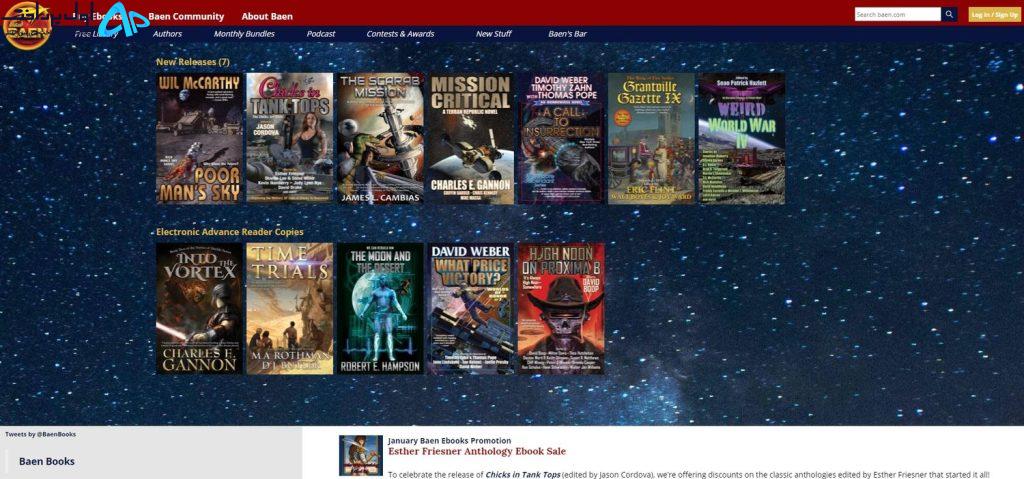Focus the Search baen.com input field
Screen dimensions: 1024x479
pyautogui.click(x=897, y=14)
